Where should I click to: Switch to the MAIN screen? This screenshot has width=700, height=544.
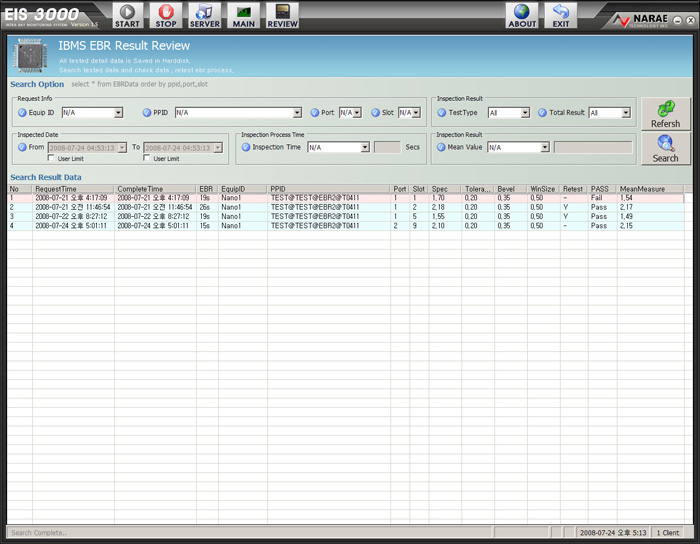pyautogui.click(x=244, y=16)
